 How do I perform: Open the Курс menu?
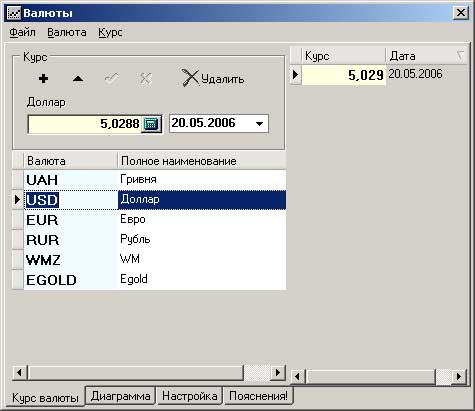(110, 33)
